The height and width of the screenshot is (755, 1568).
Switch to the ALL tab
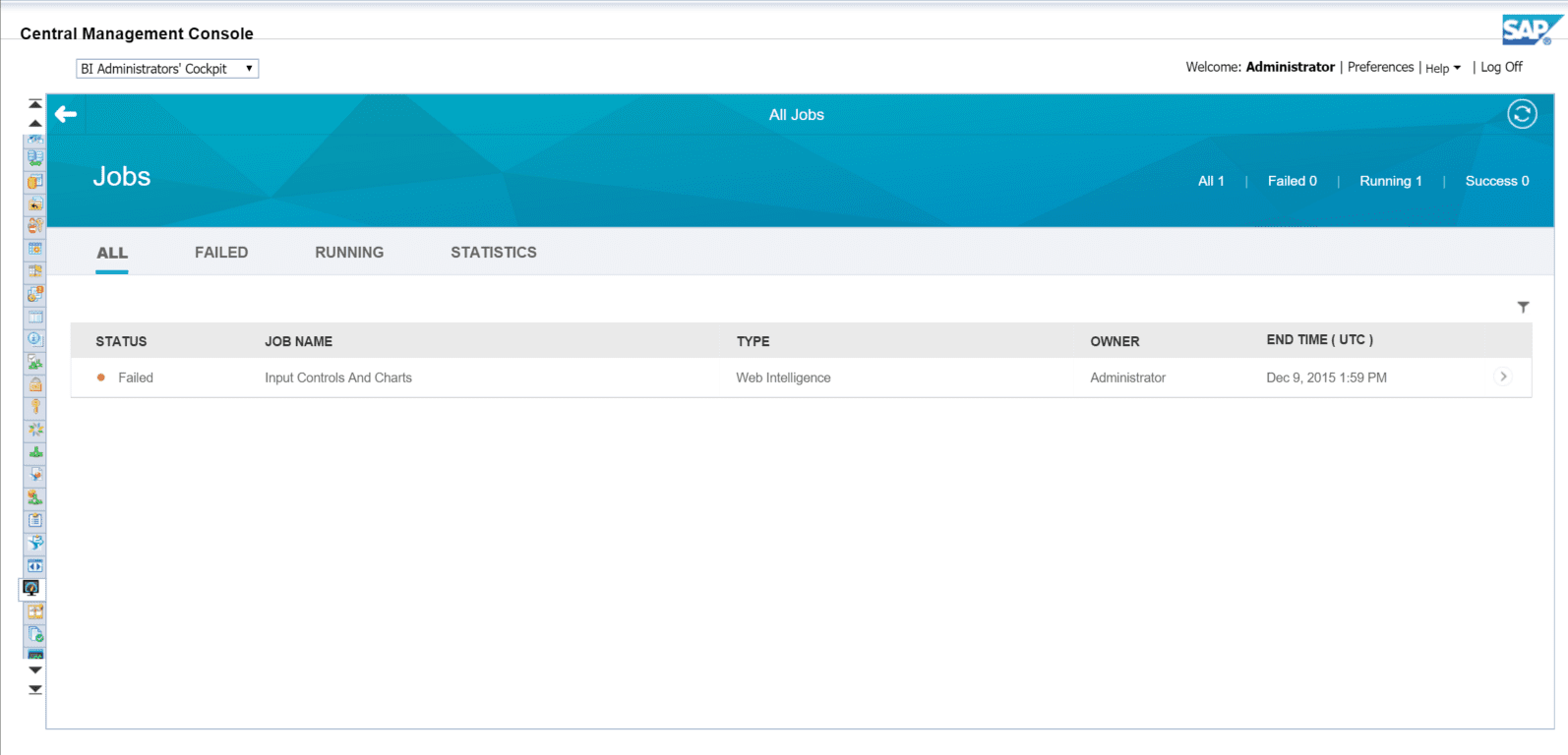tap(112, 253)
